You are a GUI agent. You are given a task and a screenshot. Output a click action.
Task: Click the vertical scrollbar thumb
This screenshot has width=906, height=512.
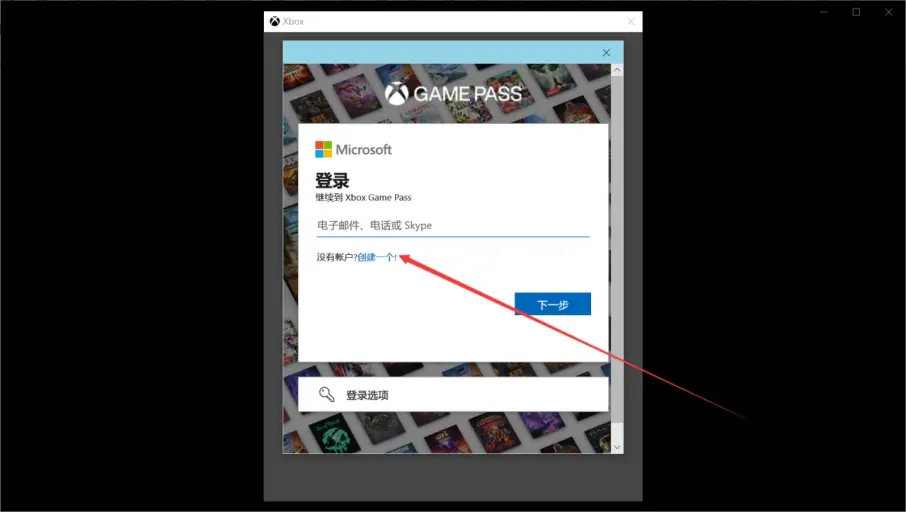[617, 248]
